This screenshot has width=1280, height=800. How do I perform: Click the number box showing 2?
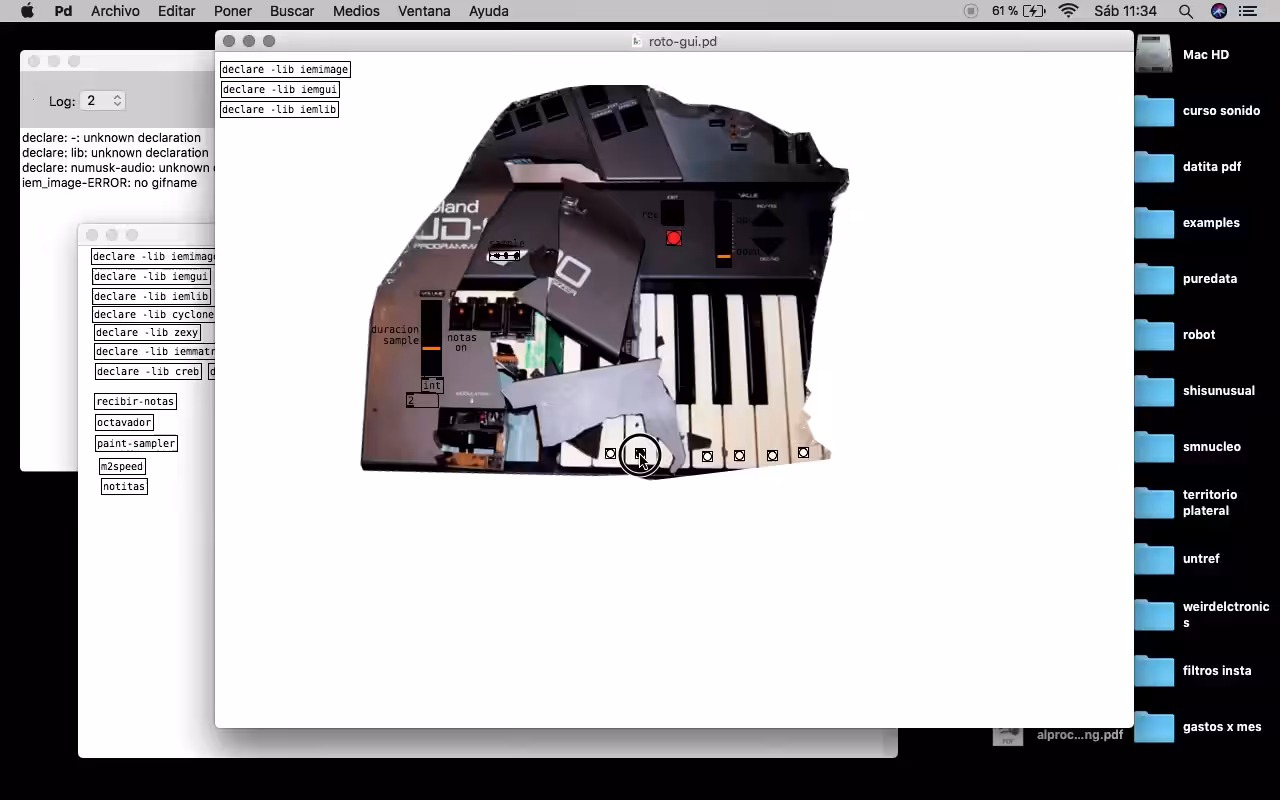[422, 401]
